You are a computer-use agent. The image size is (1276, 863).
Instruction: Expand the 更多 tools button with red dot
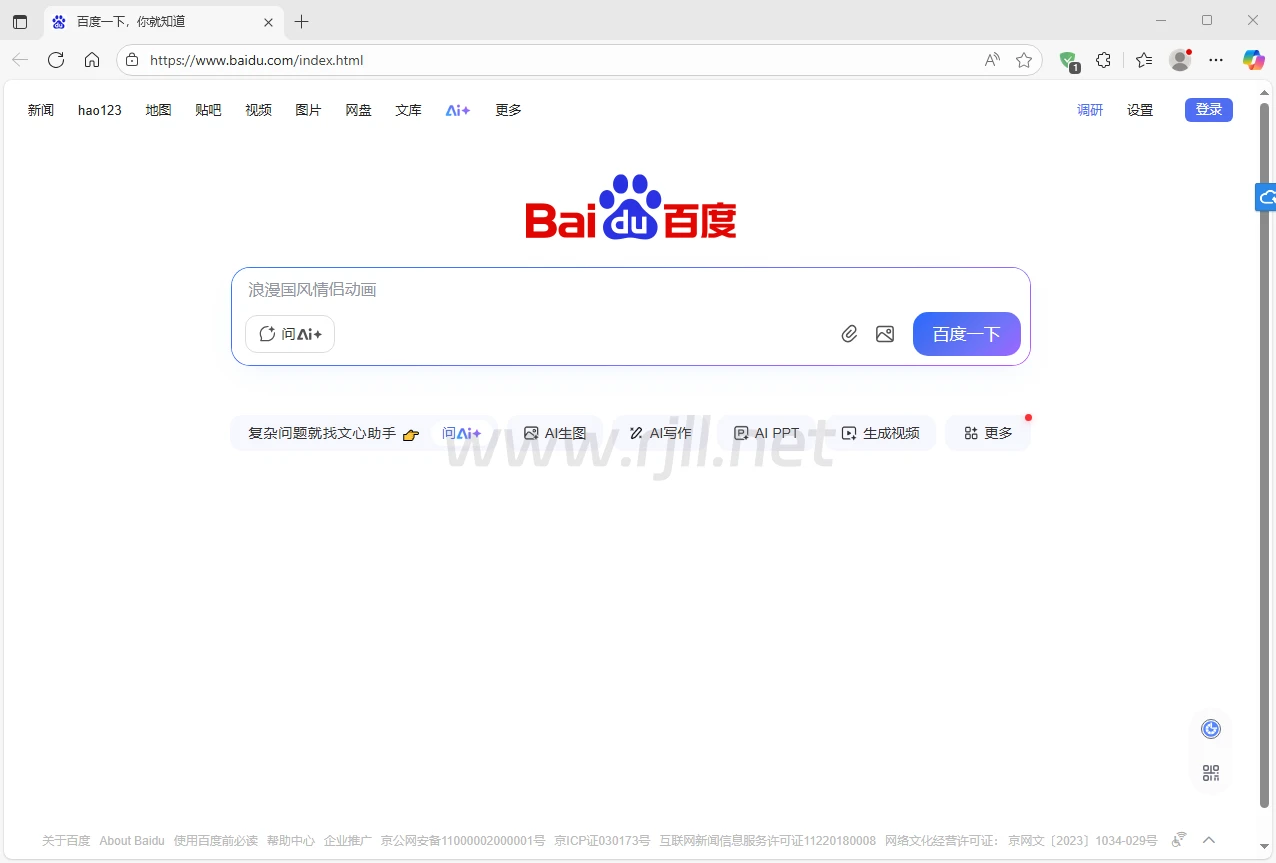(x=988, y=433)
